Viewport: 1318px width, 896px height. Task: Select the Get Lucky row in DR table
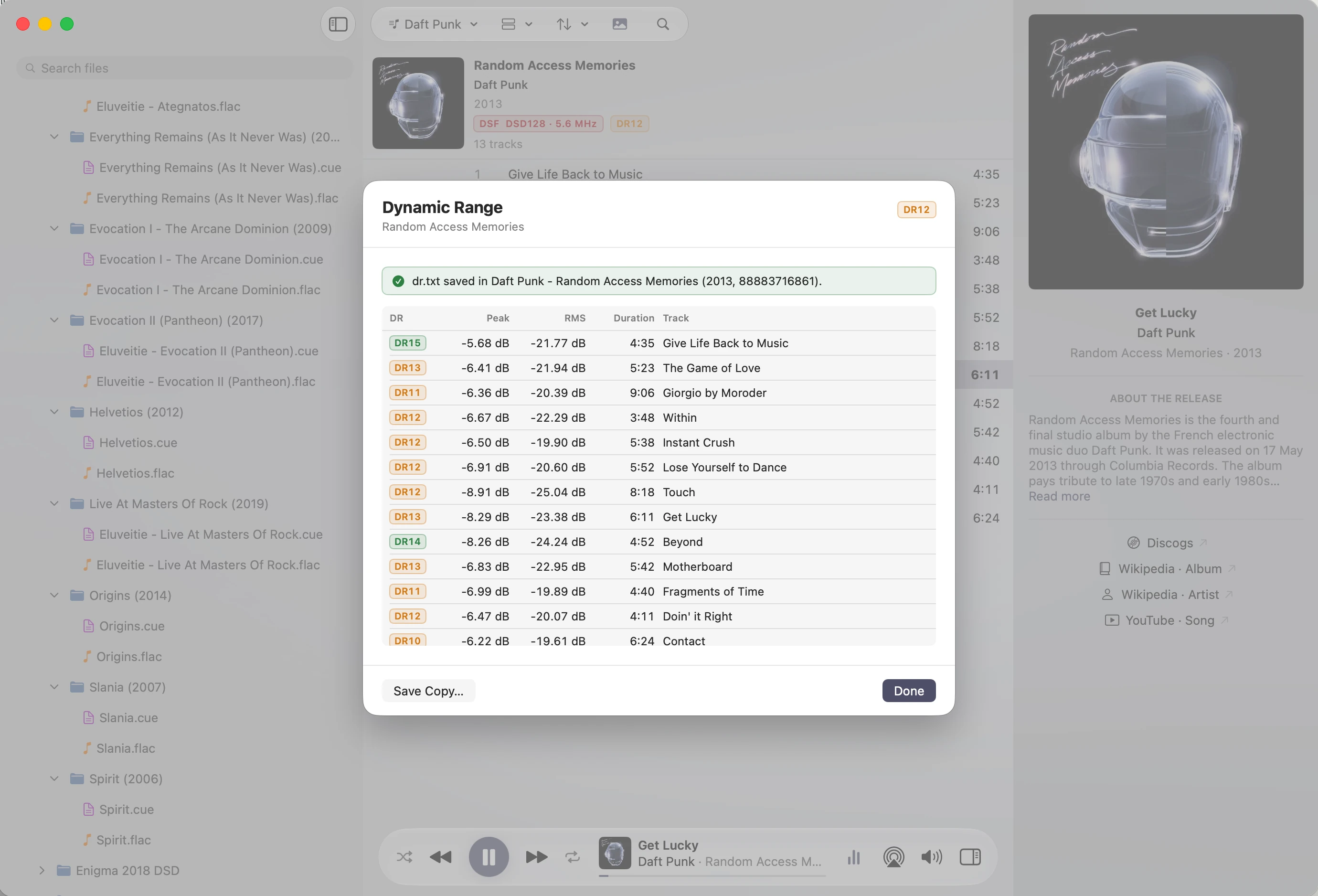coord(659,517)
